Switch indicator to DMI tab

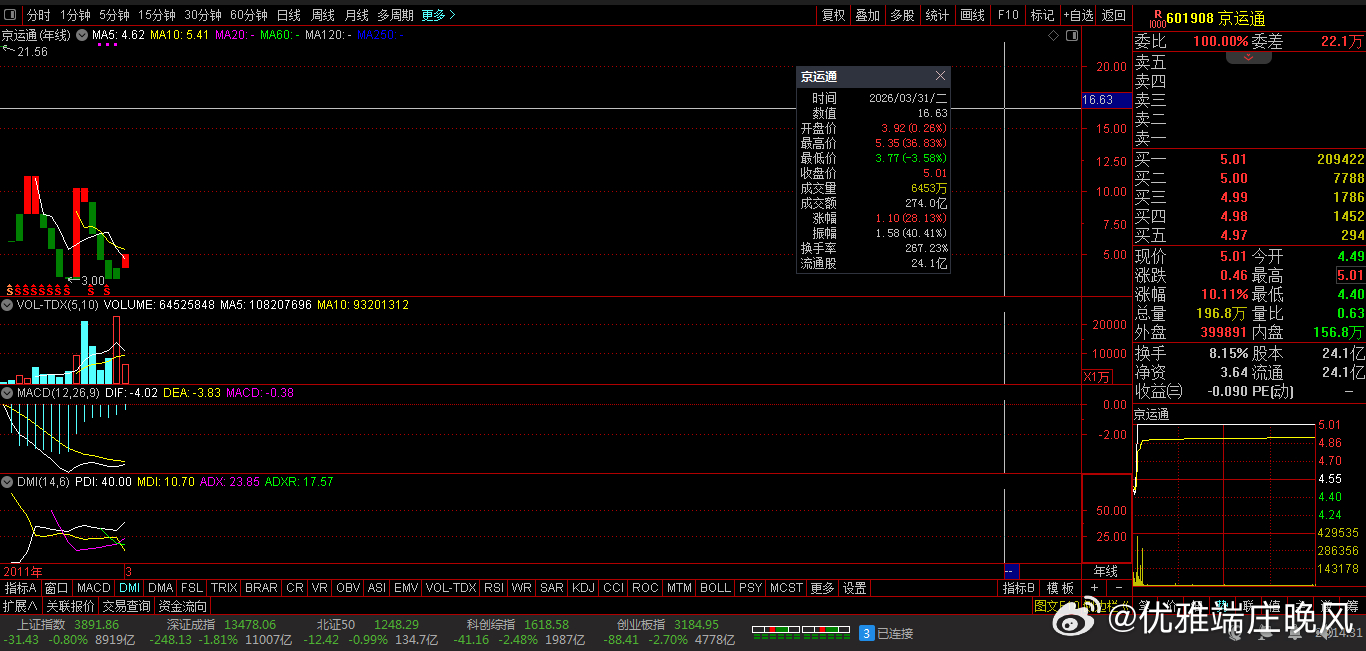[x=130, y=588]
